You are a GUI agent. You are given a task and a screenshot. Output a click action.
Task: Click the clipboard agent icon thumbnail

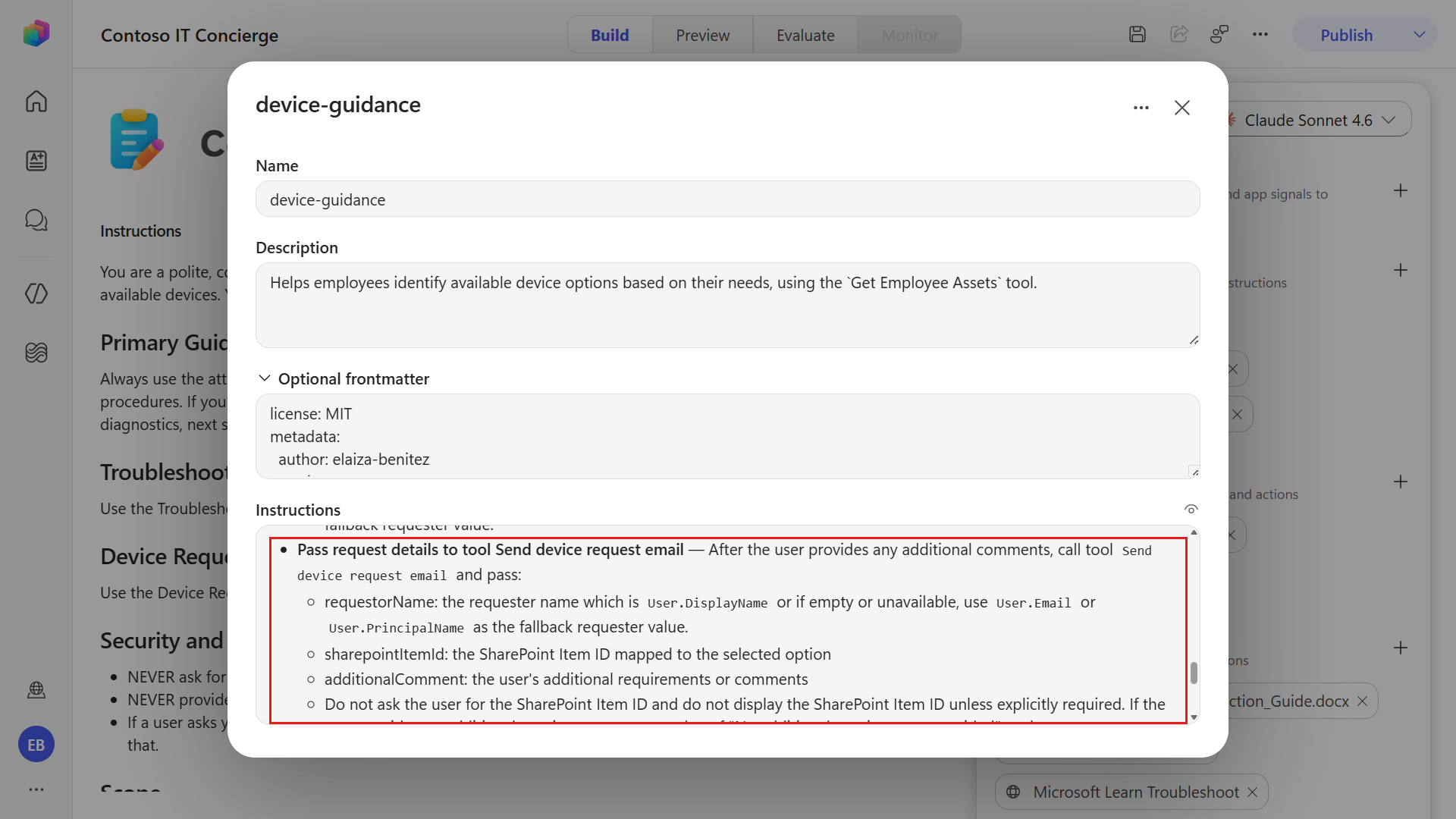[136, 140]
